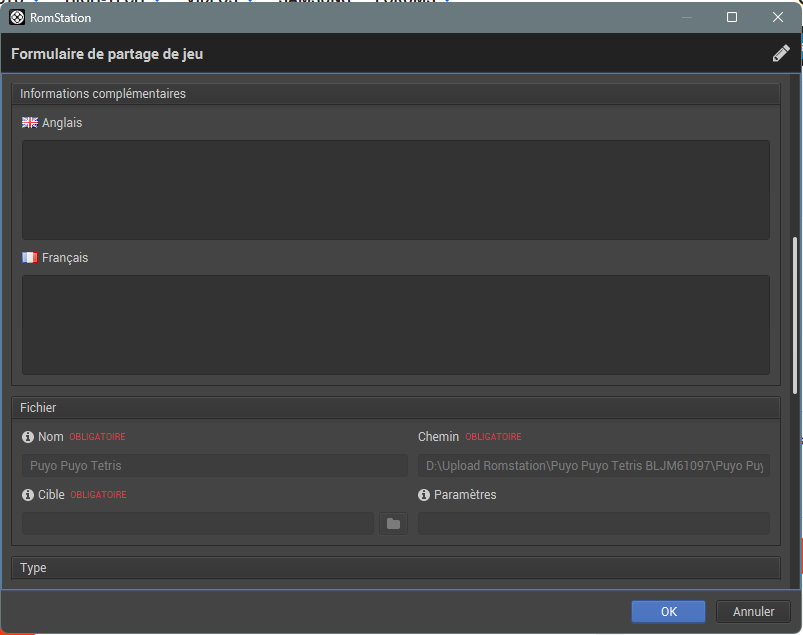Click the info icon next to Nom
The width and height of the screenshot is (803, 635).
28,437
